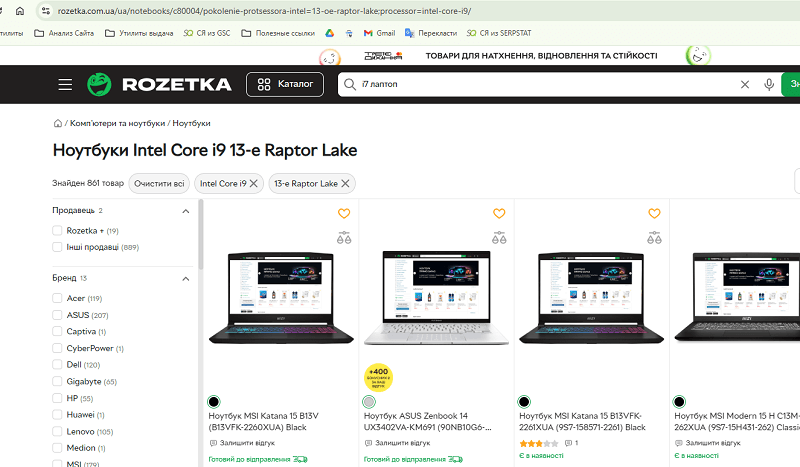Collapse the Продавець filter section
This screenshot has width=800, height=467.
(x=186, y=211)
